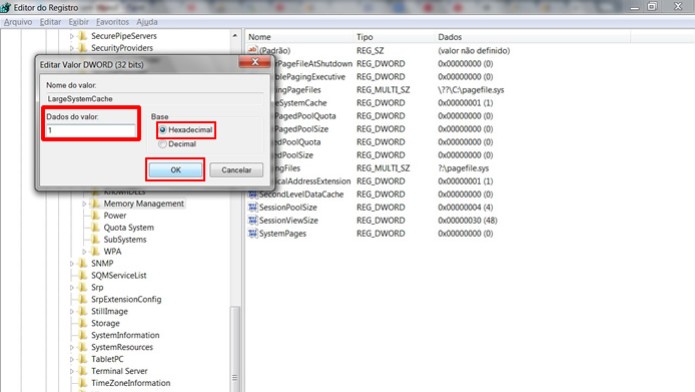Click the SecondLevelDataCache value icon

pyautogui.click(x=253, y=194)
